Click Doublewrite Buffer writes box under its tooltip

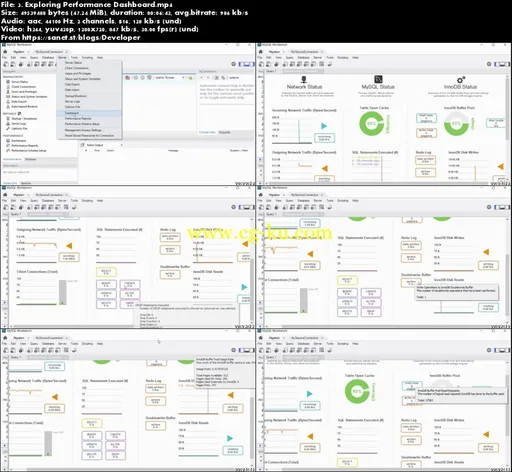[x=411, y=283]
